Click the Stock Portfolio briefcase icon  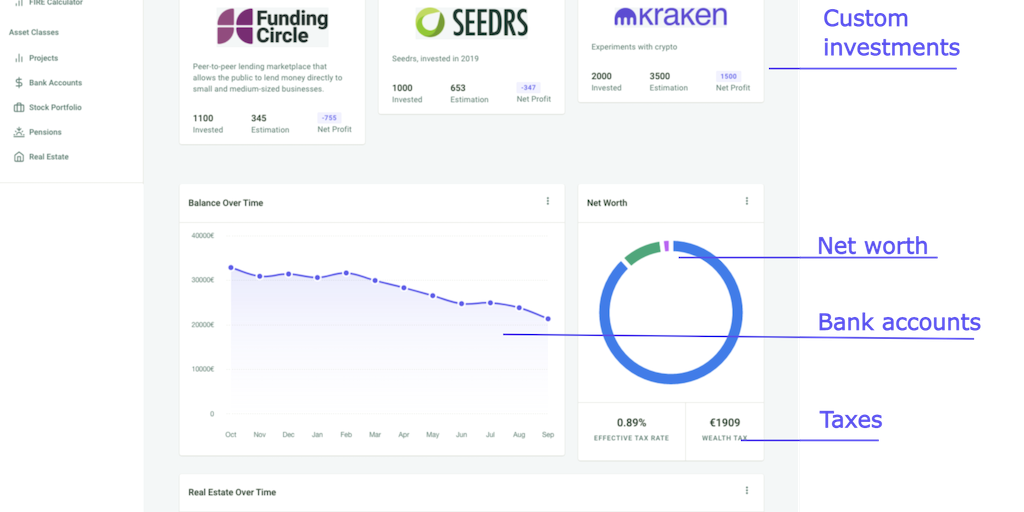(x=19, y=107)
